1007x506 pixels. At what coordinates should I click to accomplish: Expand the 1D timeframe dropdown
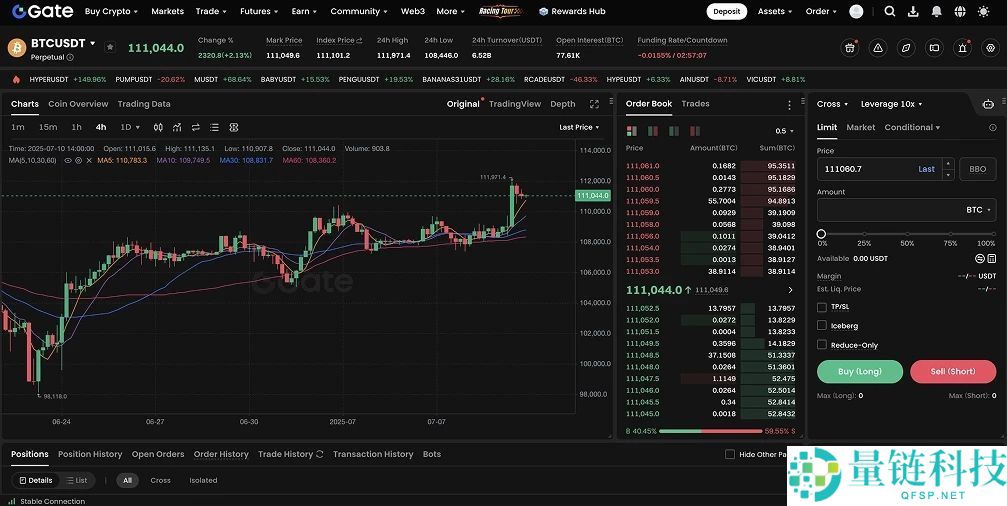130,127
